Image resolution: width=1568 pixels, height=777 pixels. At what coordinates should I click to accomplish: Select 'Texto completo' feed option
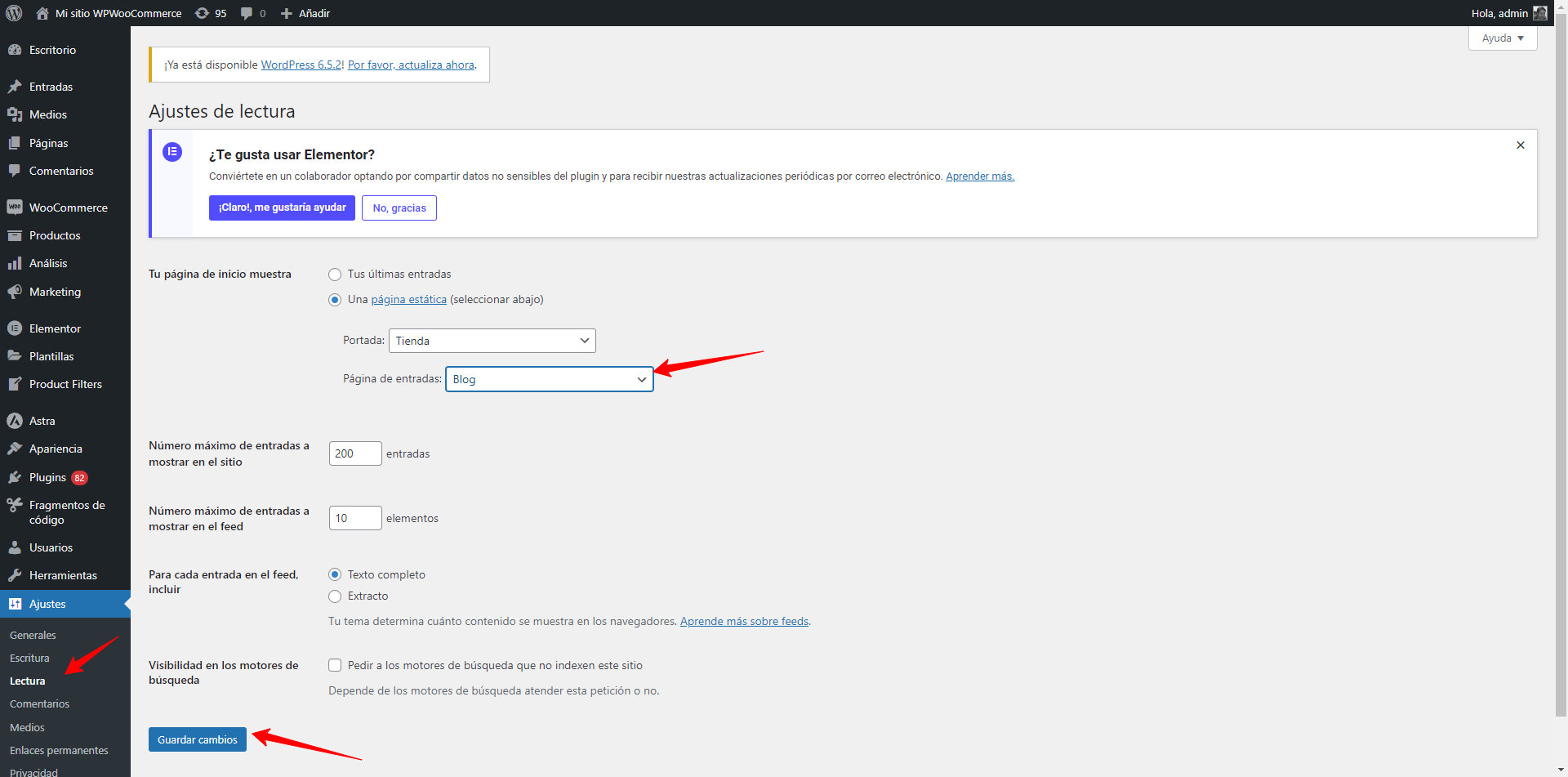(x=335, y=574)
